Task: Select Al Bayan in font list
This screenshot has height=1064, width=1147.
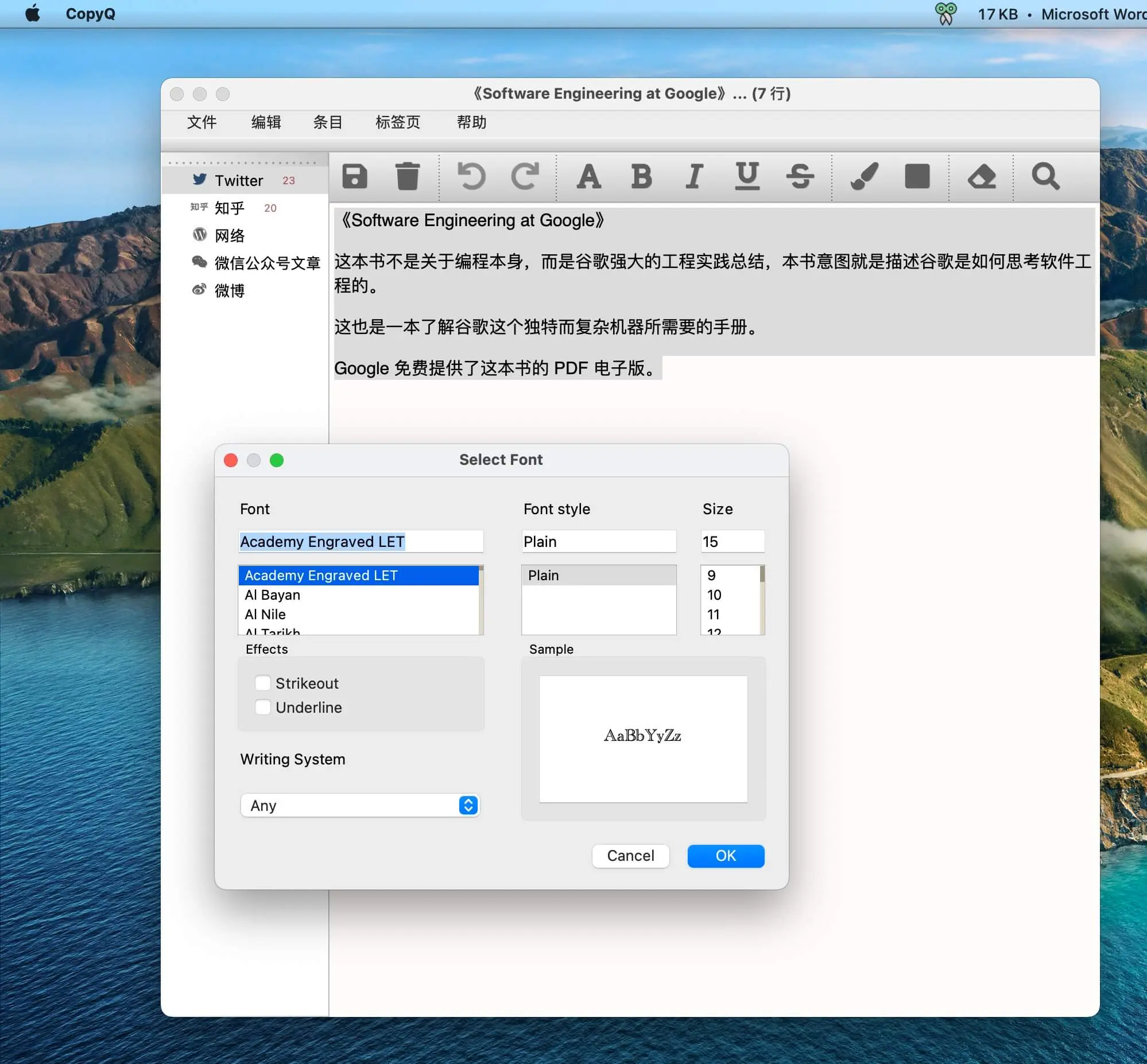Action: pyautogui.click(x=358, y=595)
